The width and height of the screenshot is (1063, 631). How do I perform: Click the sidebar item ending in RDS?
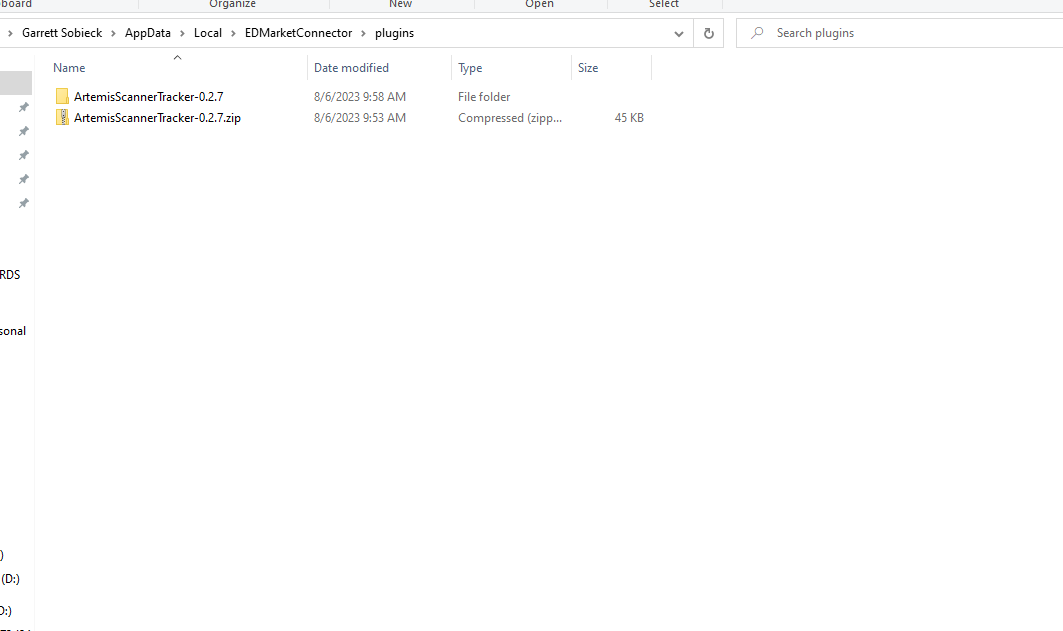point(10,274)
